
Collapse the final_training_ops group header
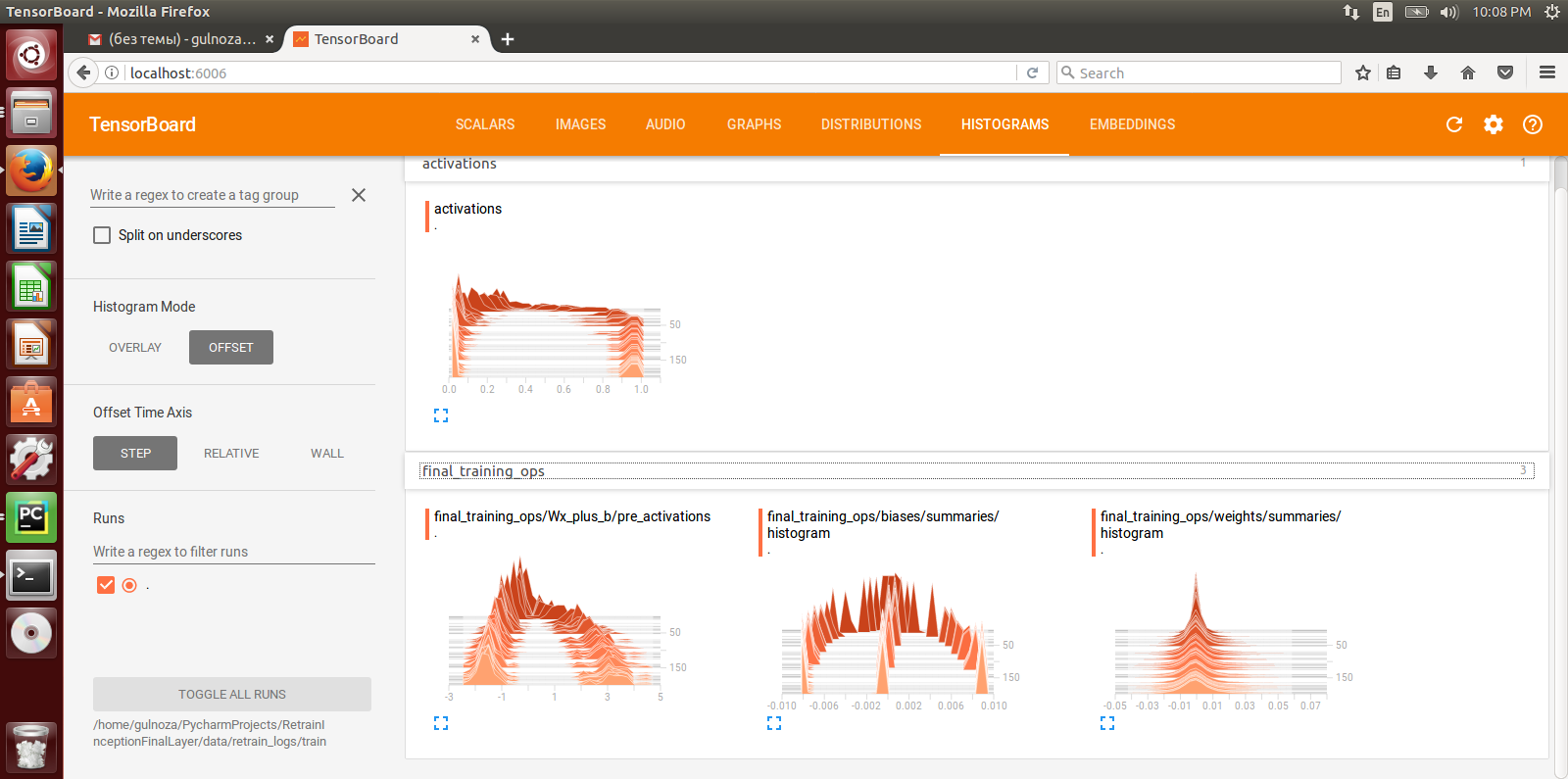(977, 471)
